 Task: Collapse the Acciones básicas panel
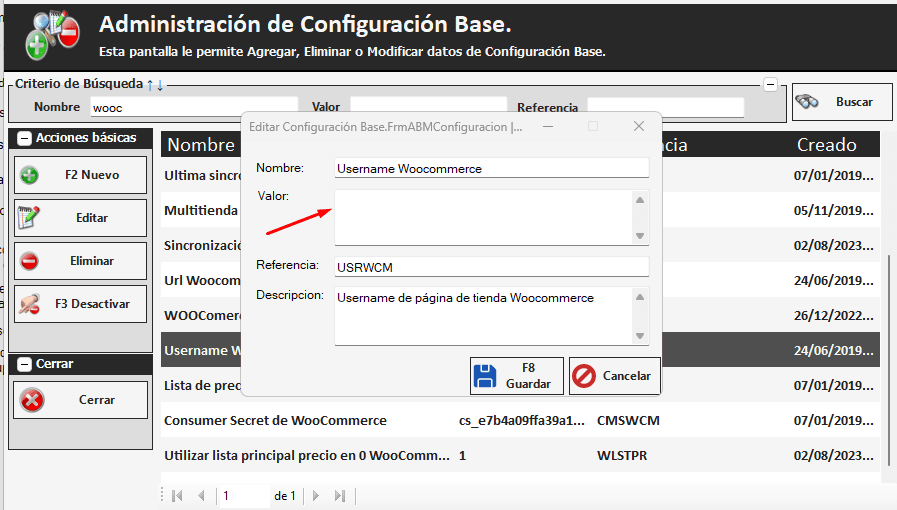pyautogui.click(x=25, y=138)
